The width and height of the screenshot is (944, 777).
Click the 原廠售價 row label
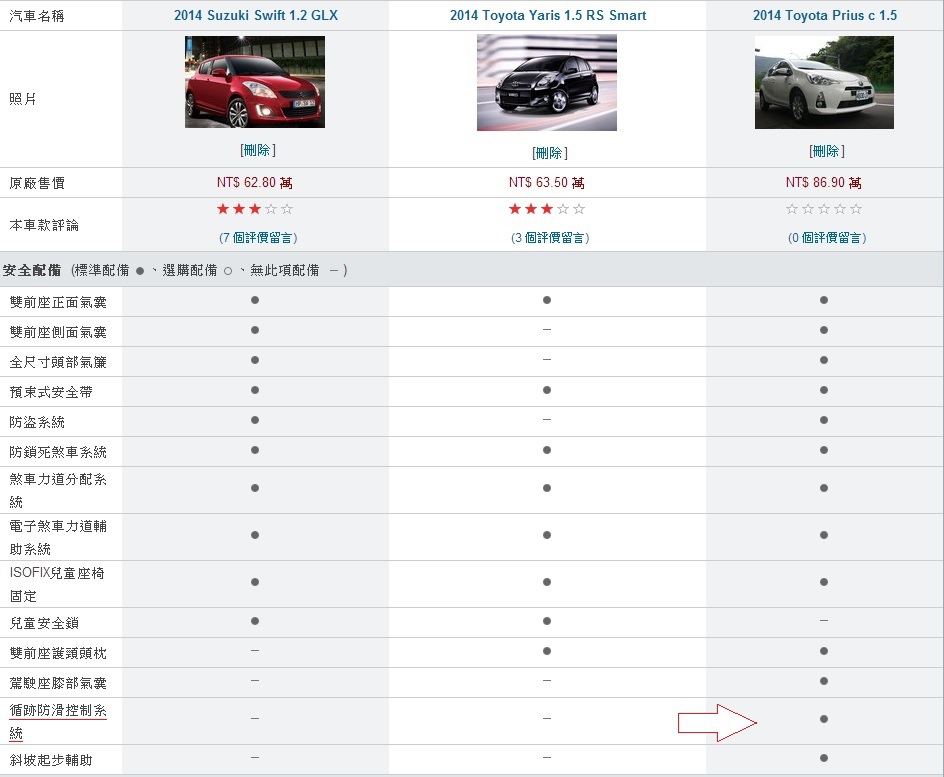(x=37, y=183)
